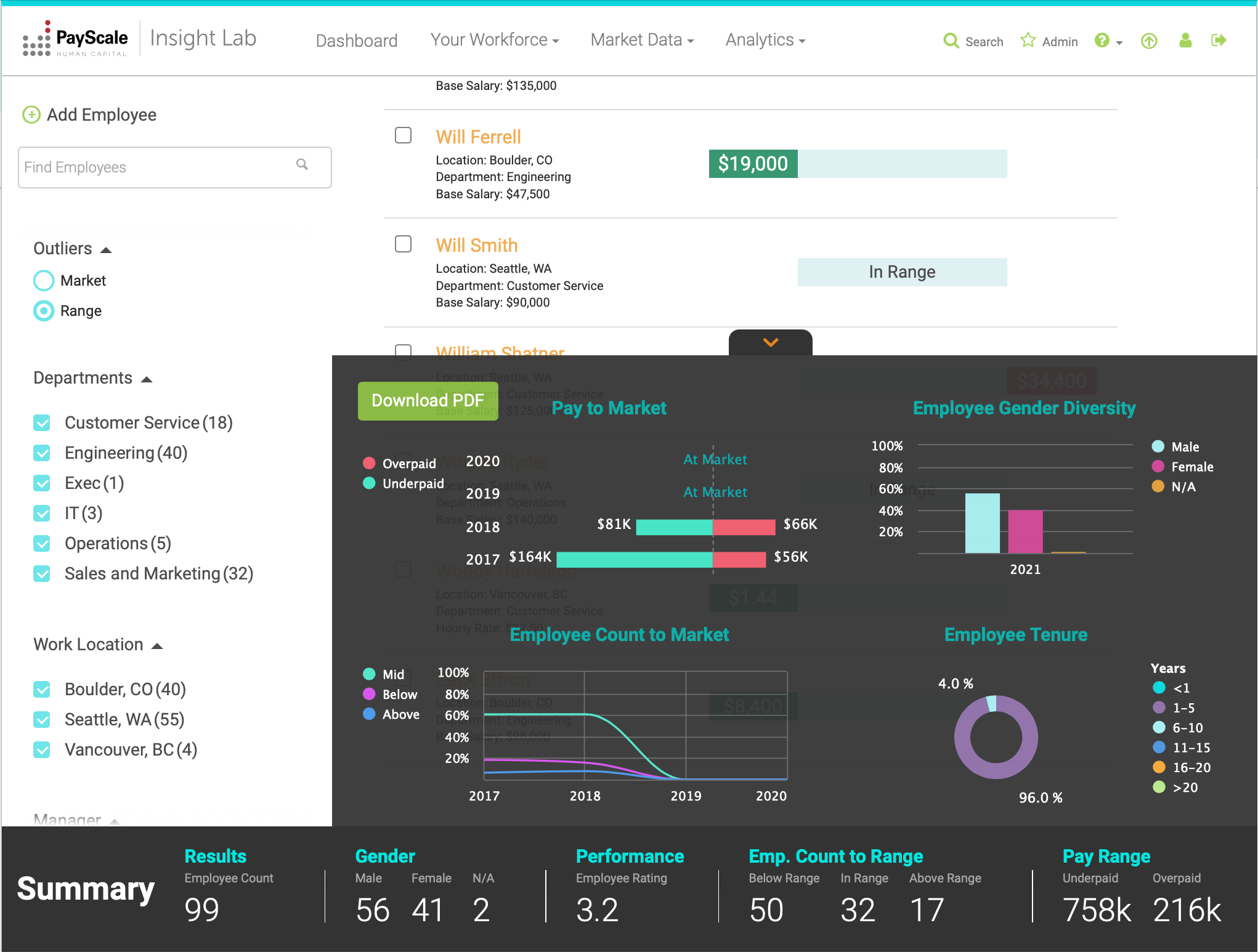Click the Find Employees magnifier icon
Viewport: 1258px width, 952px height.
tap(302, 164)
